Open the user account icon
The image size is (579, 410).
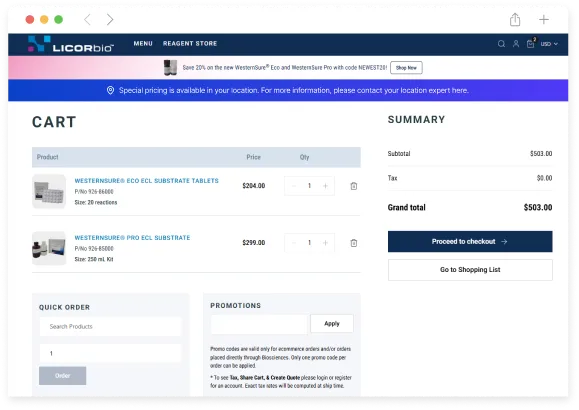pyautogui.click(x=516, y=44)
